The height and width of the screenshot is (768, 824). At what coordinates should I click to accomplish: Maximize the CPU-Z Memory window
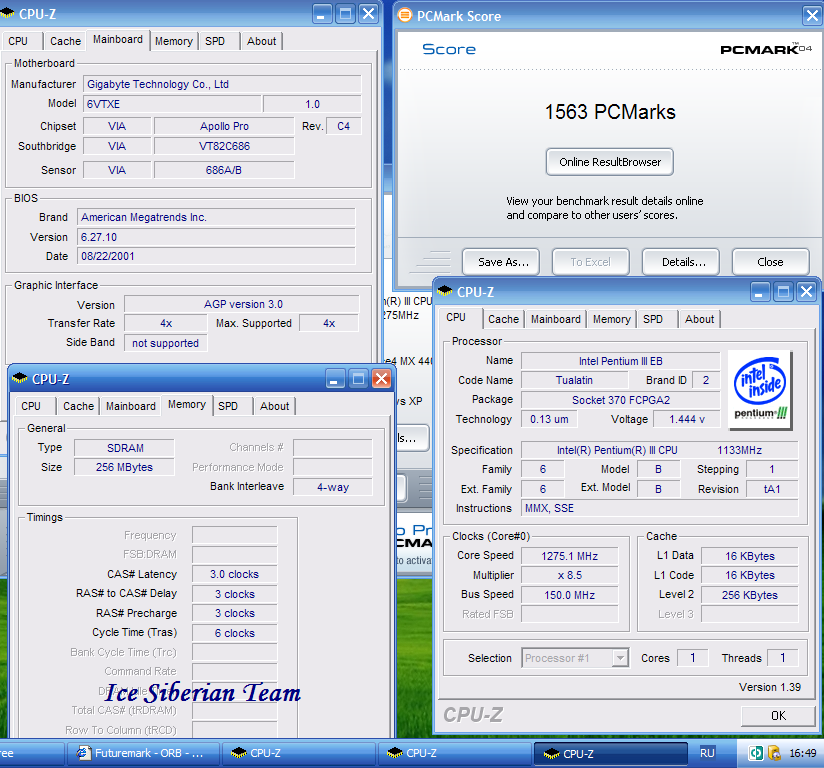point(358,378)
